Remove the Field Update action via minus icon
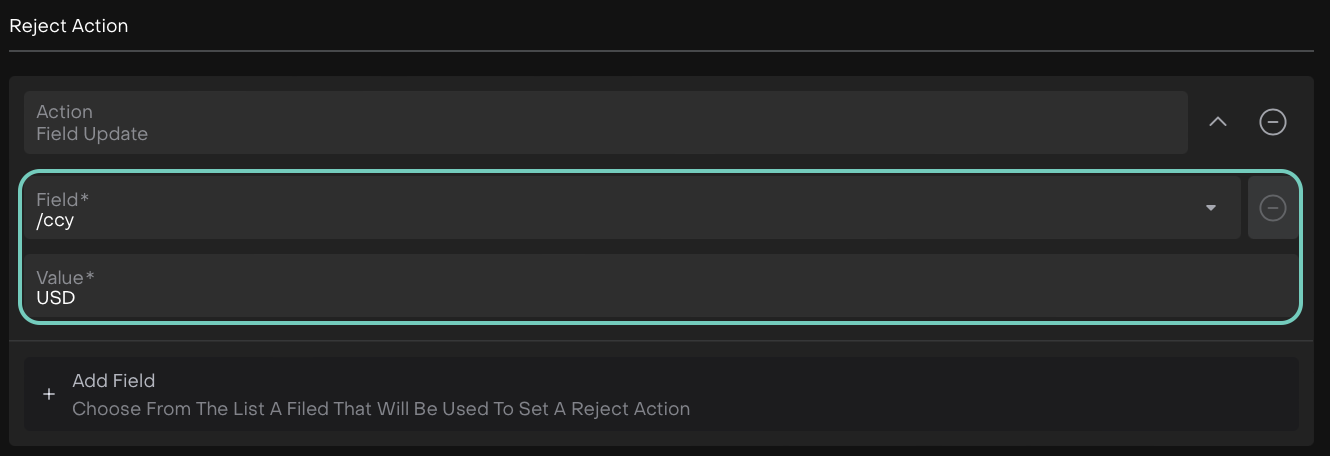The image size is (1330, 456). (1272, 122)
